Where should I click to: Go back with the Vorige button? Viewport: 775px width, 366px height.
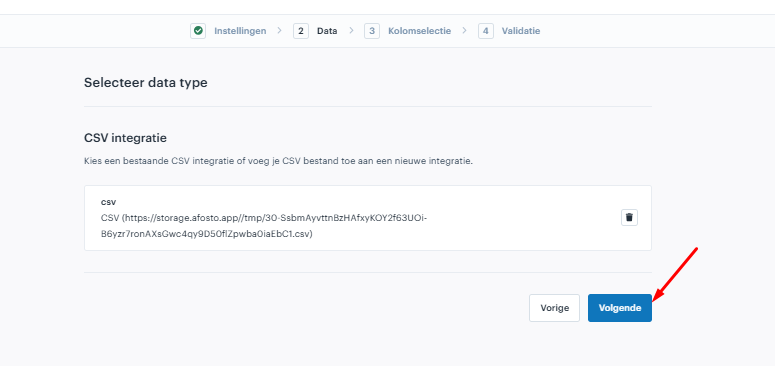pos(555,308)
